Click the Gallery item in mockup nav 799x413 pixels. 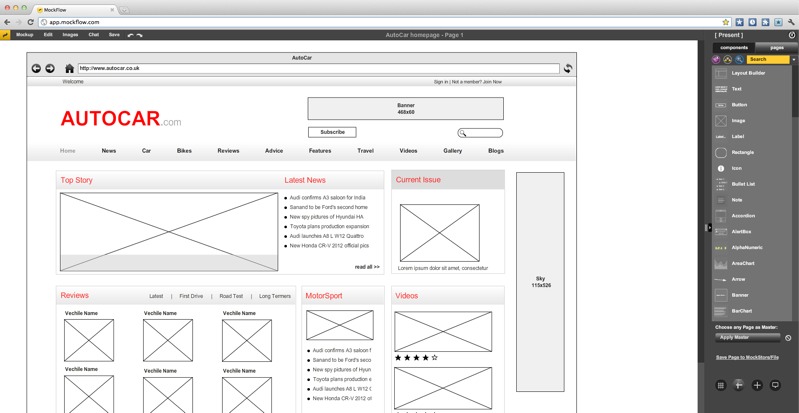coord(452,151)
